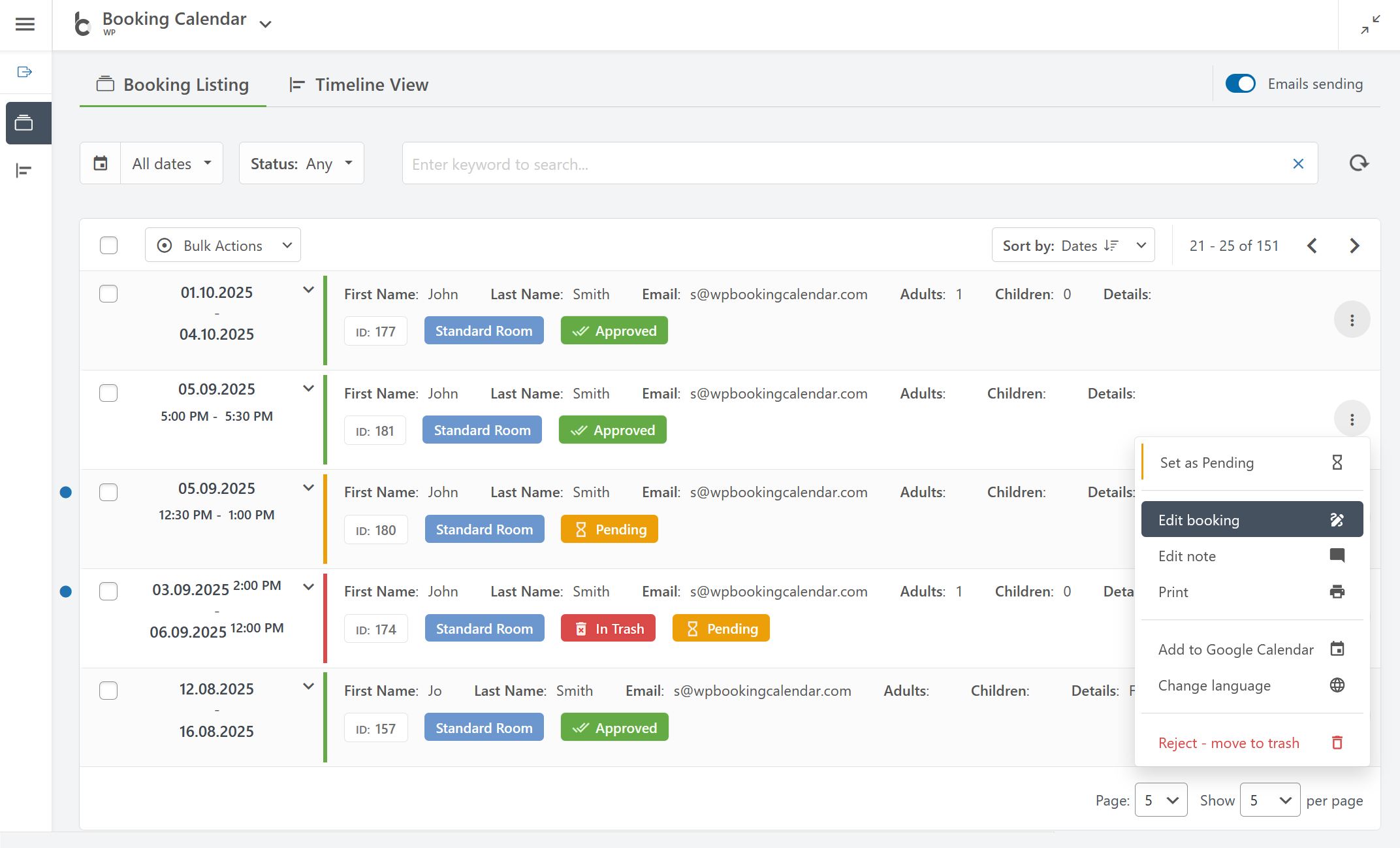Select checkbox for booking 12.08.2025
This screenshot has width=1400, height=848.
click(x=108, y=691)
